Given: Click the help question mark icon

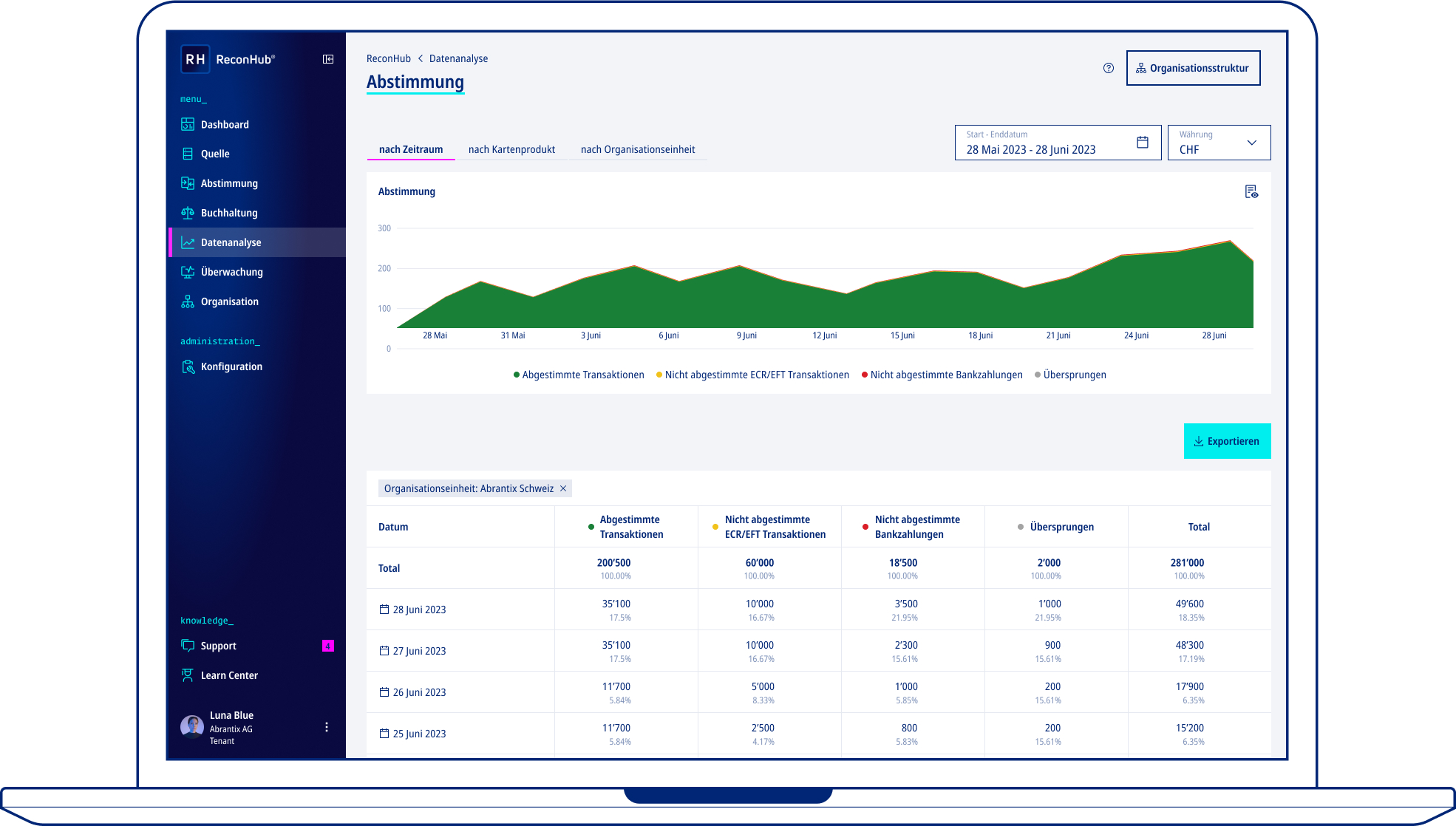Looking at the screenshot, I should point(1109,68).
